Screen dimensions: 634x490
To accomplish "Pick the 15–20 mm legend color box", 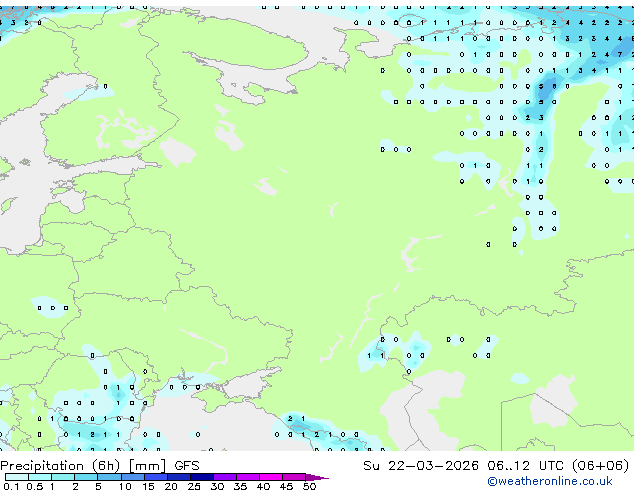I will (x=156, y=477).
